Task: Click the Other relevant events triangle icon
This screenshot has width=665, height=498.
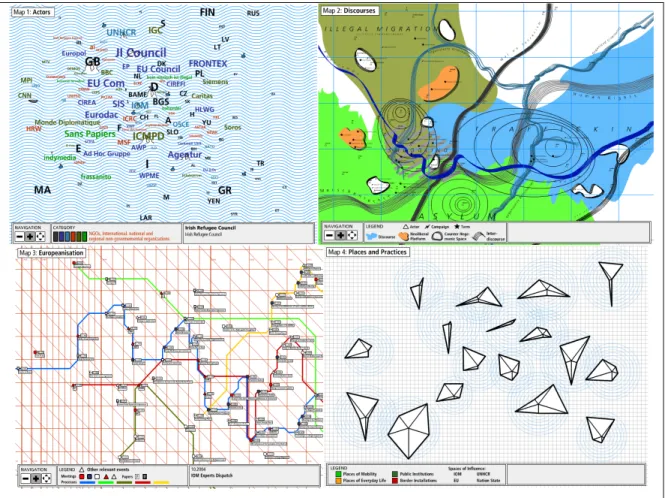Action: (x=81, y=470)
